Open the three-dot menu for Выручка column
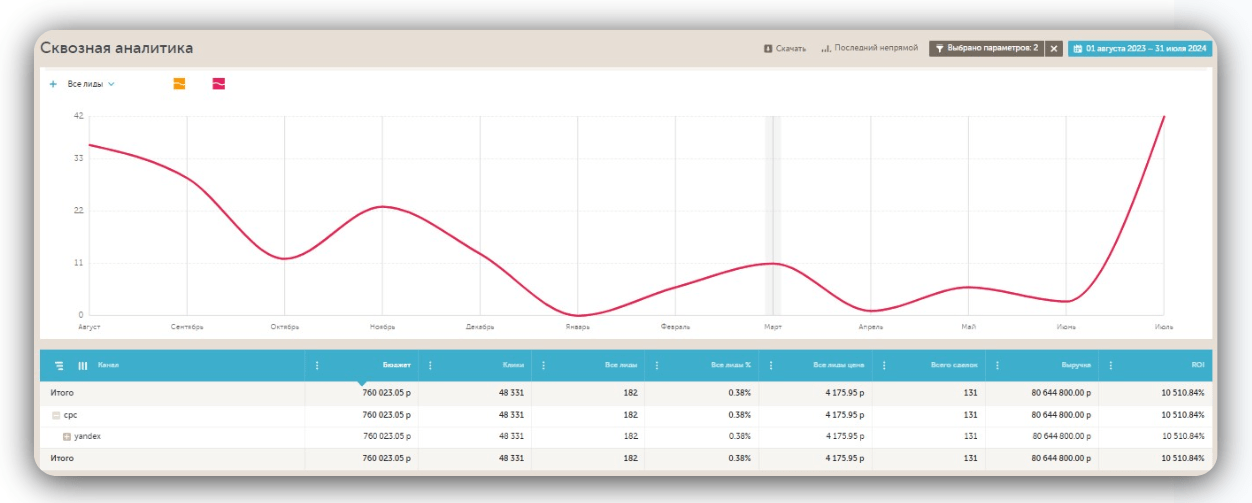1252x503 pixels. pyautogui.click(x=998, y=366)
